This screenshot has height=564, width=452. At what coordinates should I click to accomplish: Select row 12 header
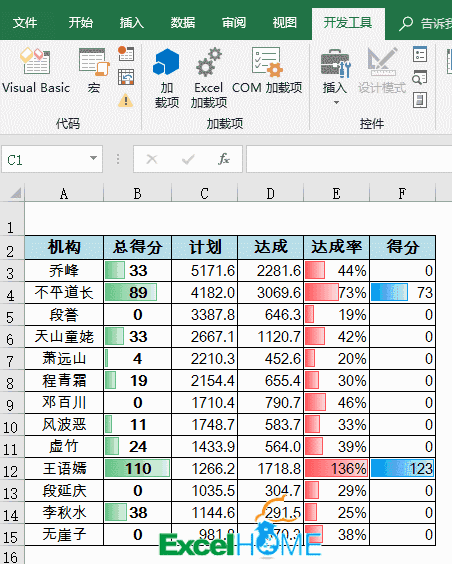(x=12, y=469)
